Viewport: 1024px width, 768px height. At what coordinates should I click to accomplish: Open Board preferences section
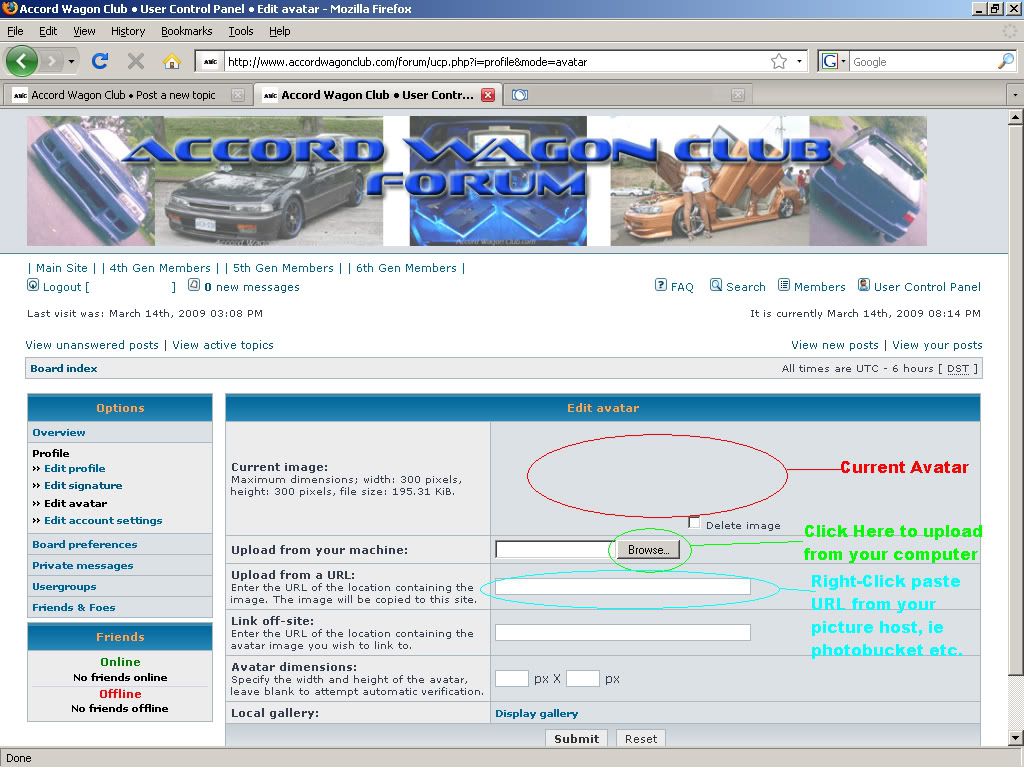click(85, 545)
